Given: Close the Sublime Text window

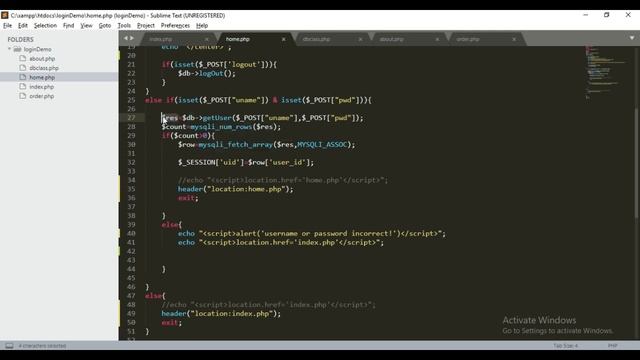Looking at the screenshot, I should 628,15.
